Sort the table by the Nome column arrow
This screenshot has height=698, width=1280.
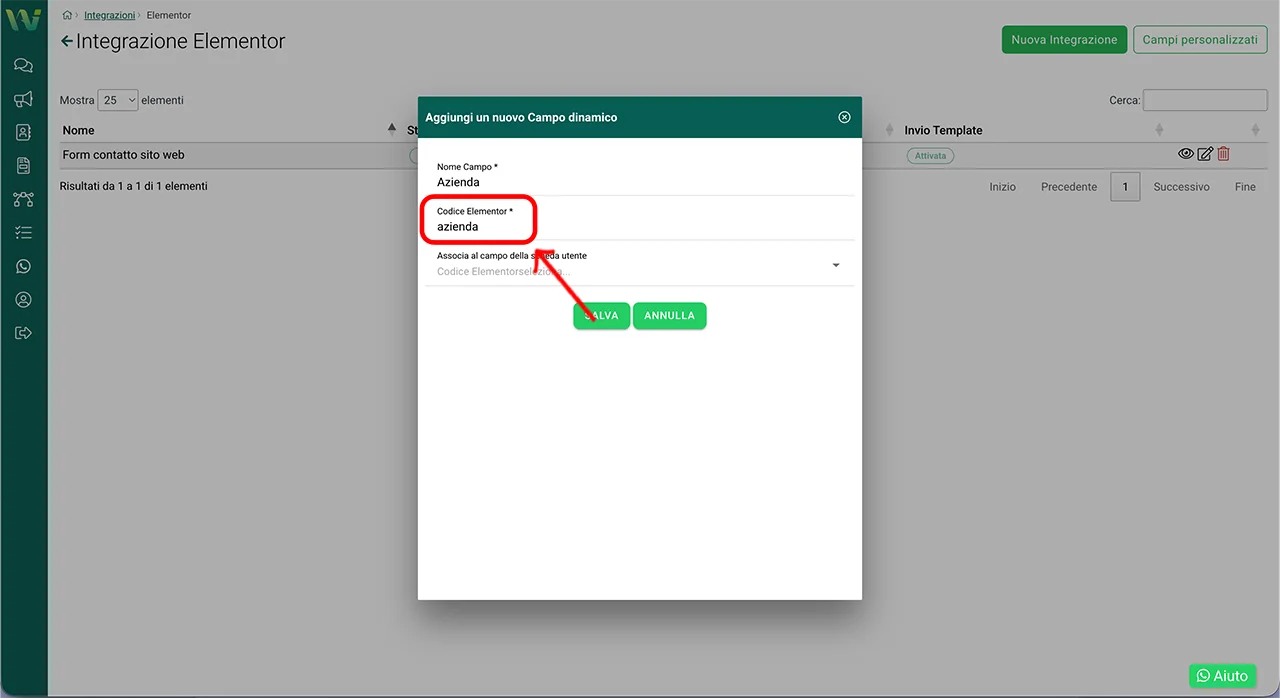pos(391,130)
